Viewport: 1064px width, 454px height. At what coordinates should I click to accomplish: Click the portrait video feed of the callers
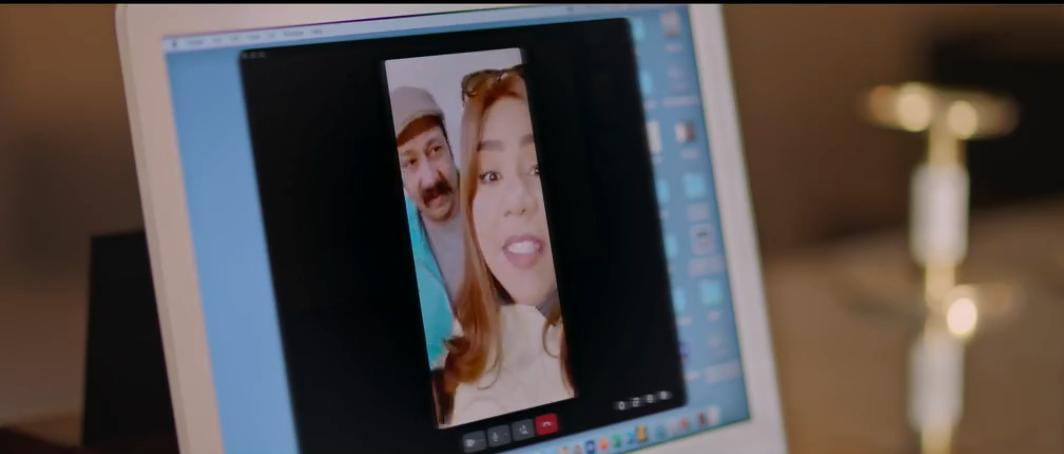(479, 240)
